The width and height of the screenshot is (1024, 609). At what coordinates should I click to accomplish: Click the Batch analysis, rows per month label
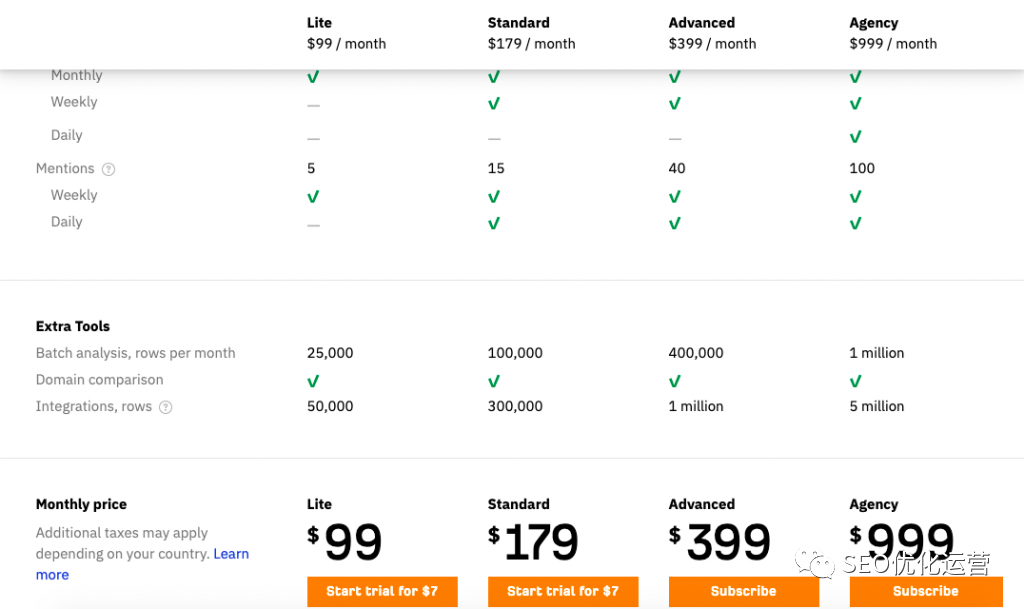pyautogui.click(x=136, y=353)
